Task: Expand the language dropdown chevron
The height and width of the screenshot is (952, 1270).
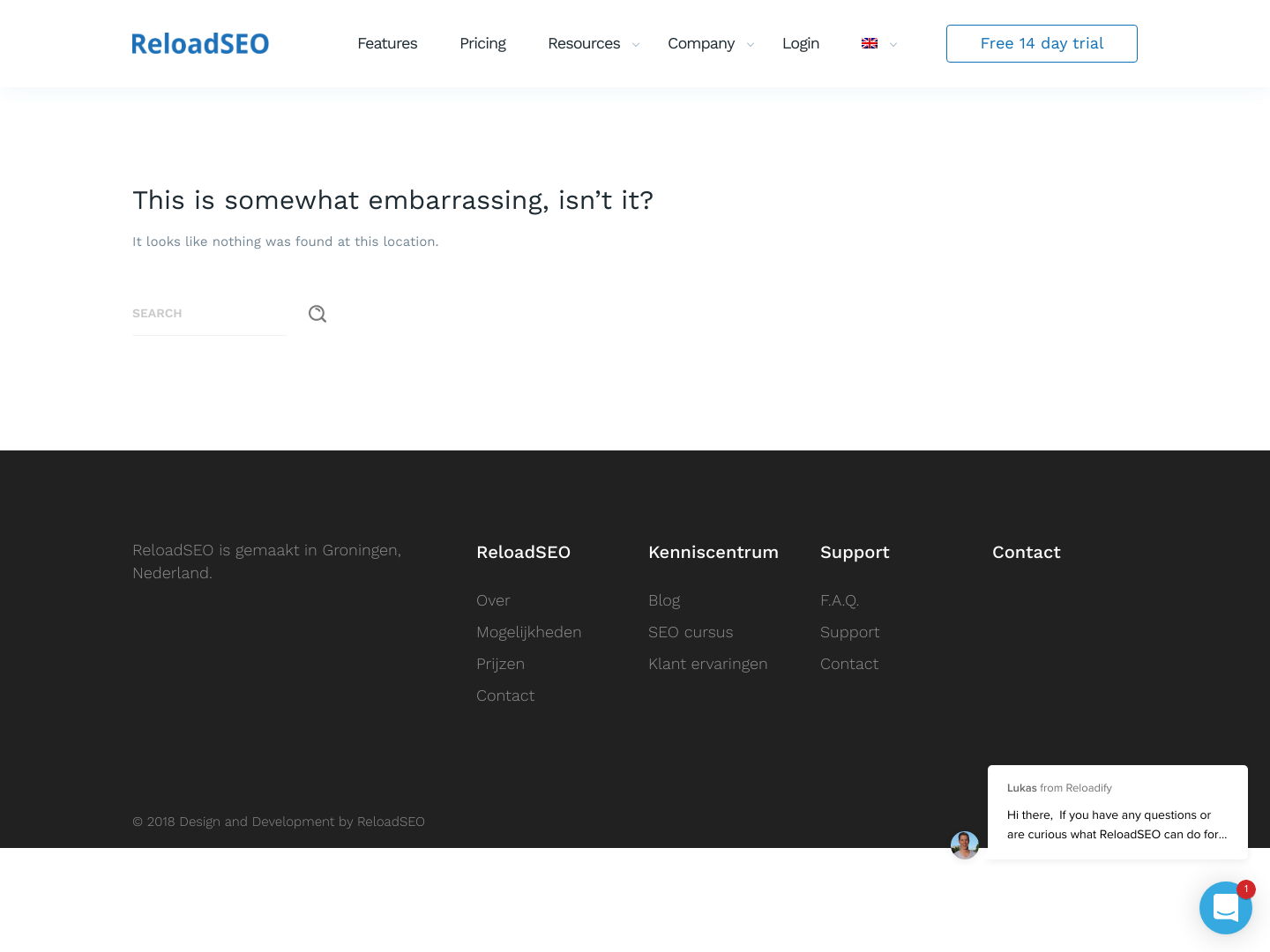Action: [x=893, y=45]
